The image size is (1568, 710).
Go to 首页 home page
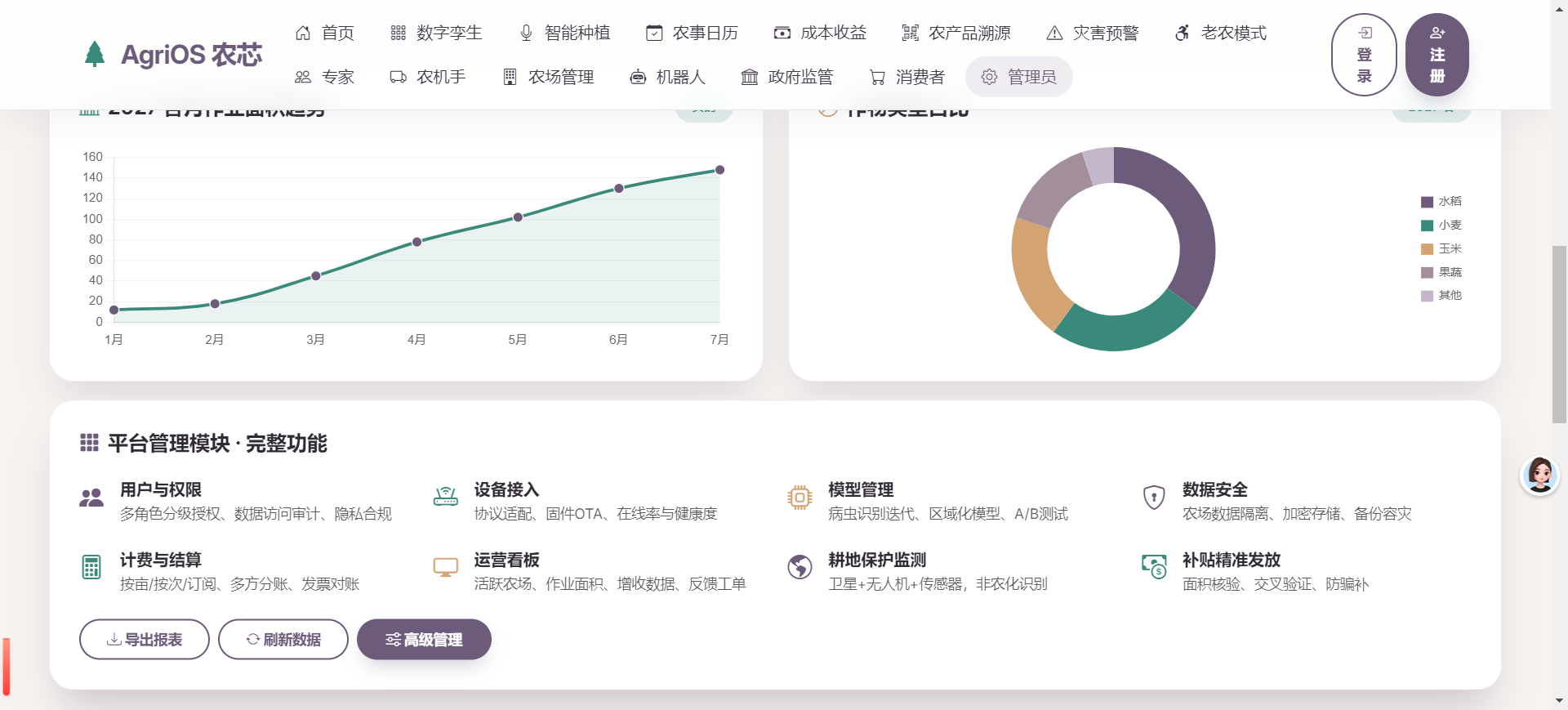(x=325, y=33)
